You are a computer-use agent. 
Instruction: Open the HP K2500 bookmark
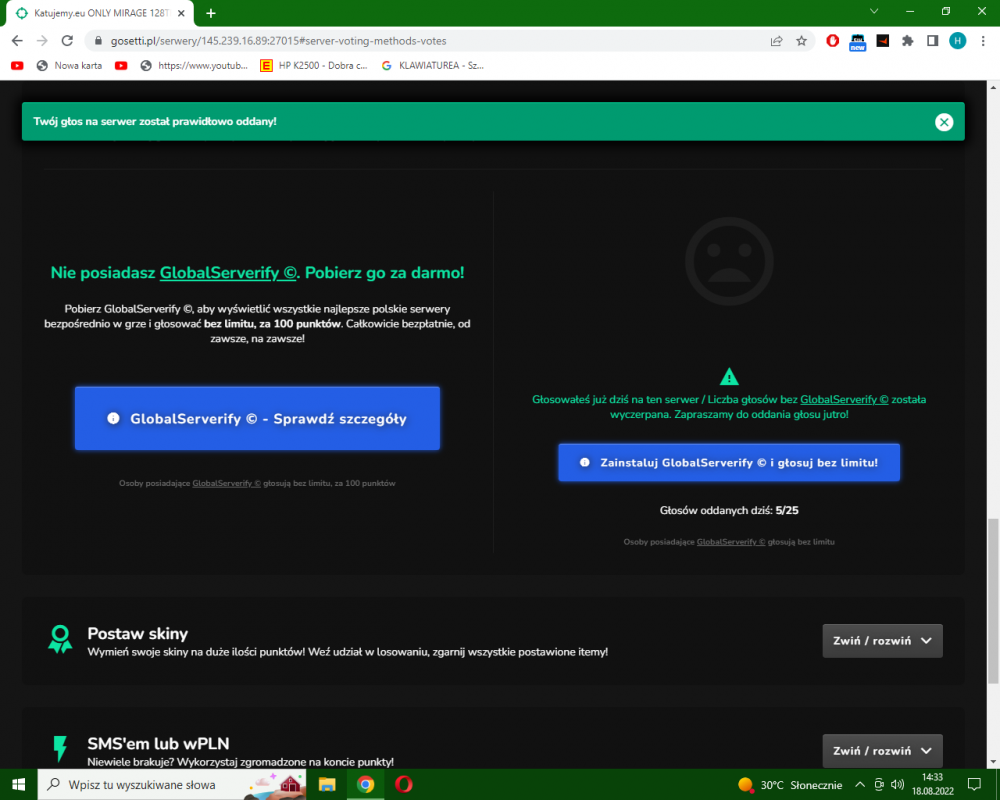pos(314,65)
